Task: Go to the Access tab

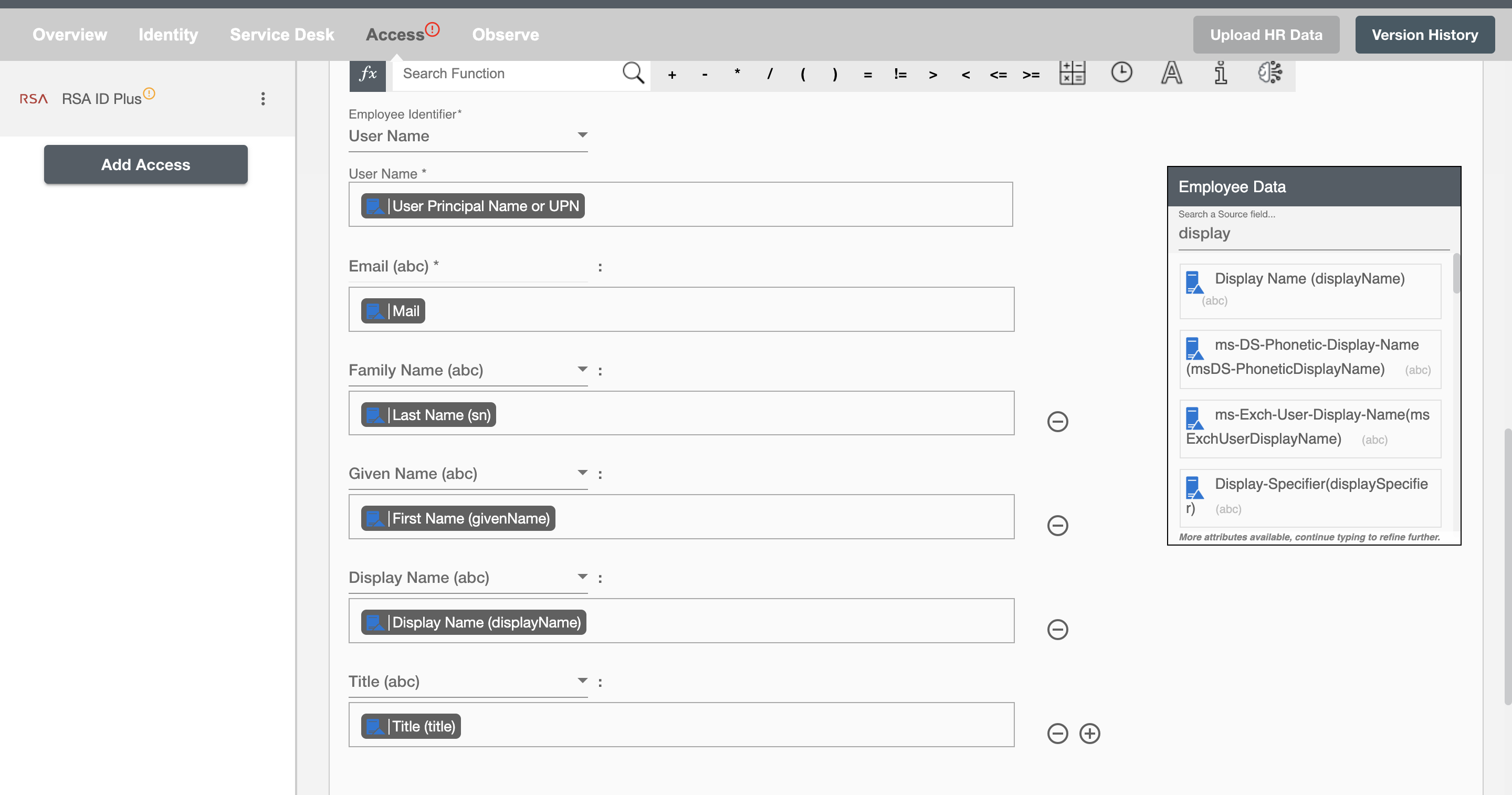Action: pos(395,35)
